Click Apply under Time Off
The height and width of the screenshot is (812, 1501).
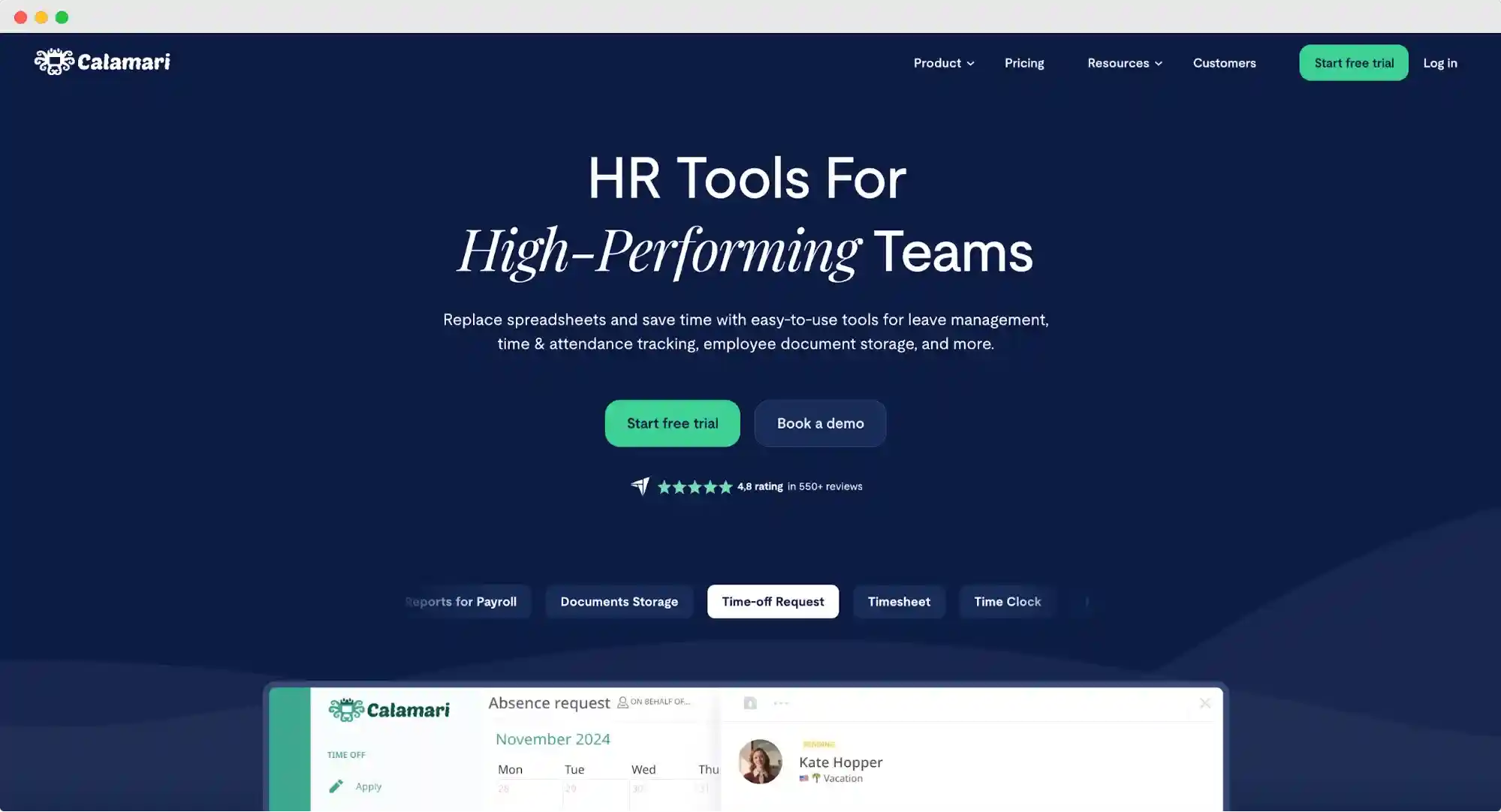tap(369, 786)
